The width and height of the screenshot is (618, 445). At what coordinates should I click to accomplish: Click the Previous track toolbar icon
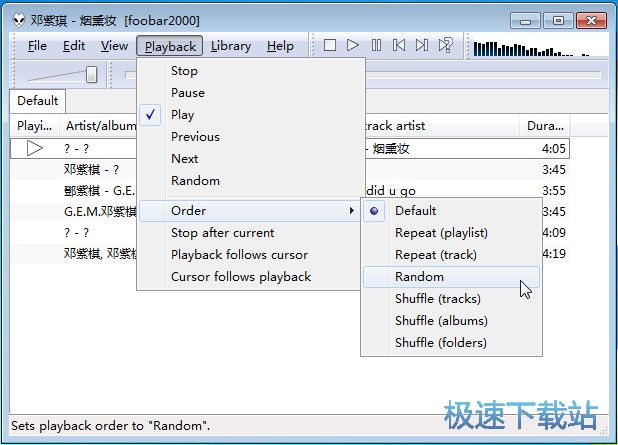(399, 45)
